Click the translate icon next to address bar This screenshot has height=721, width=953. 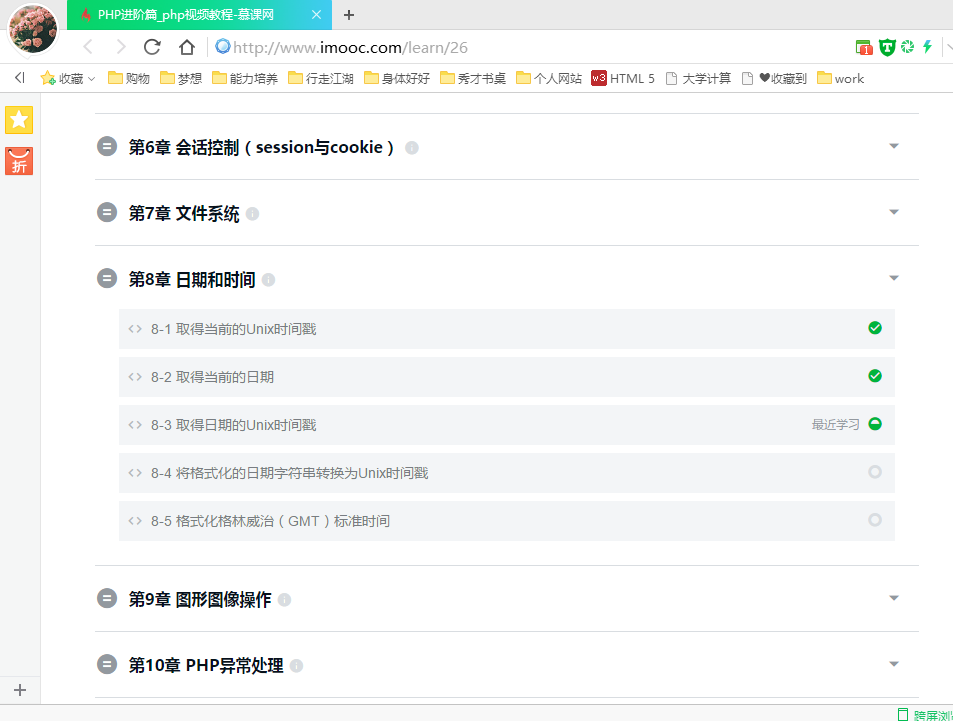point(862,47)
